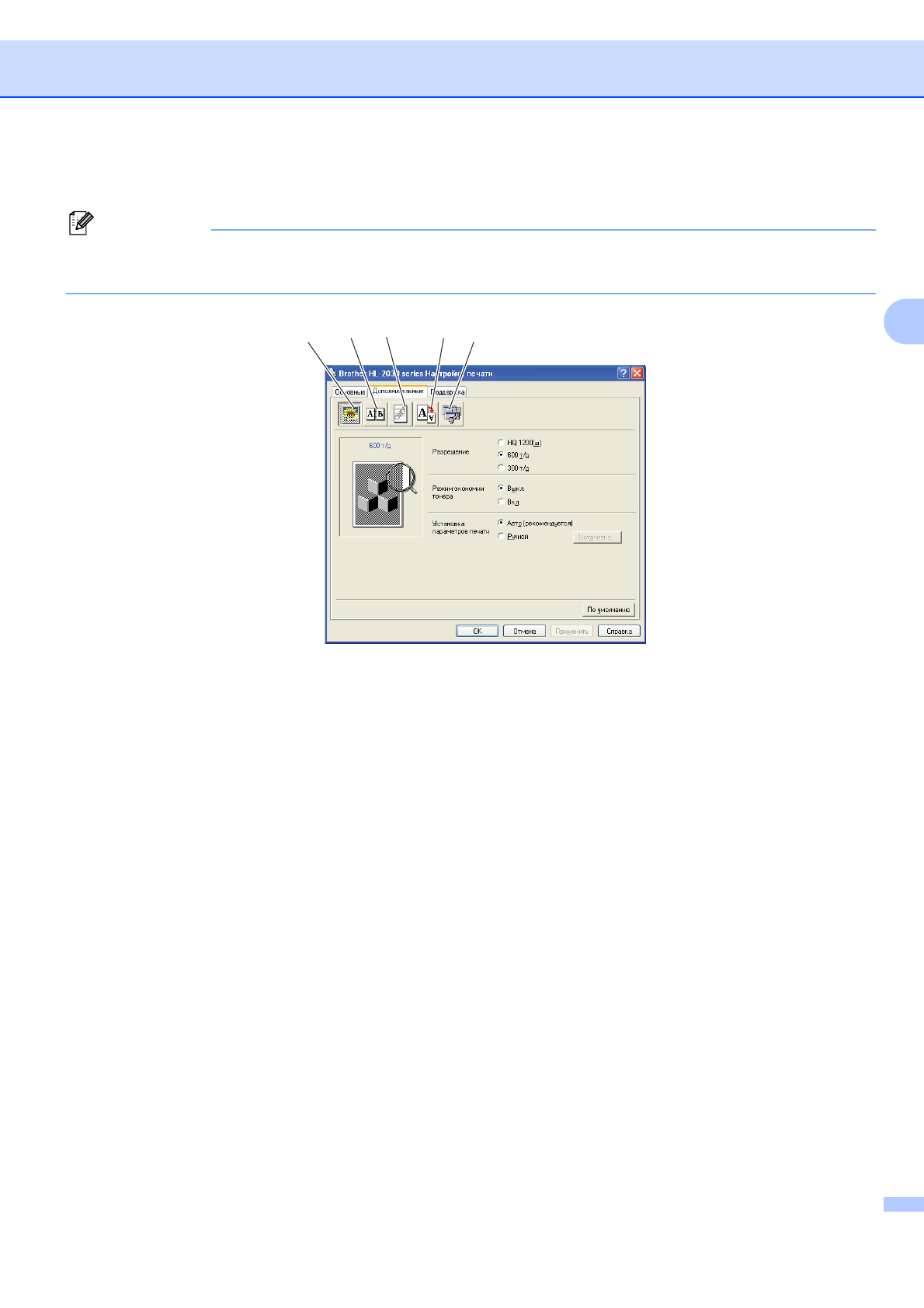Screen dimensions: 924x1308
Task: Click the Отмена button
Action: pos(524,631)
